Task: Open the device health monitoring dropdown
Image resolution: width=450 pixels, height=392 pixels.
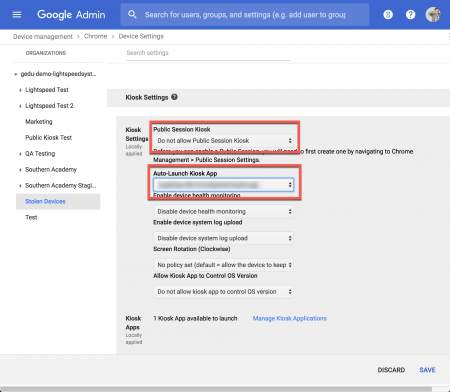Action: pyautogui.click(x=223, y=211)
